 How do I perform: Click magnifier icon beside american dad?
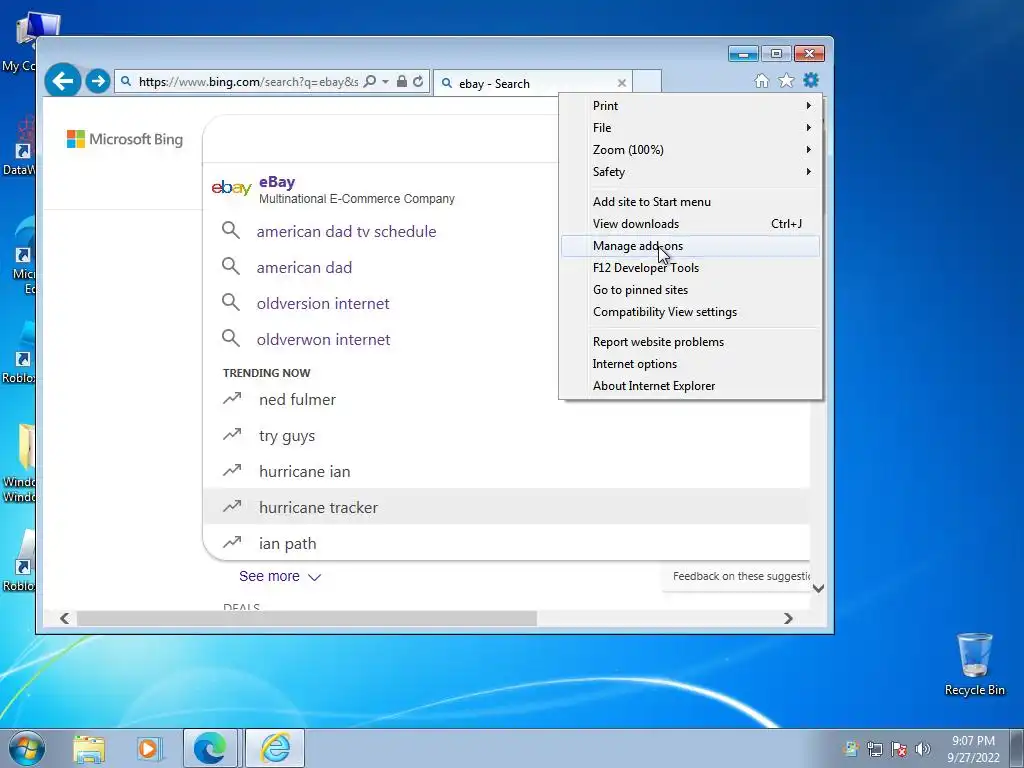click(x=231, y=266)
